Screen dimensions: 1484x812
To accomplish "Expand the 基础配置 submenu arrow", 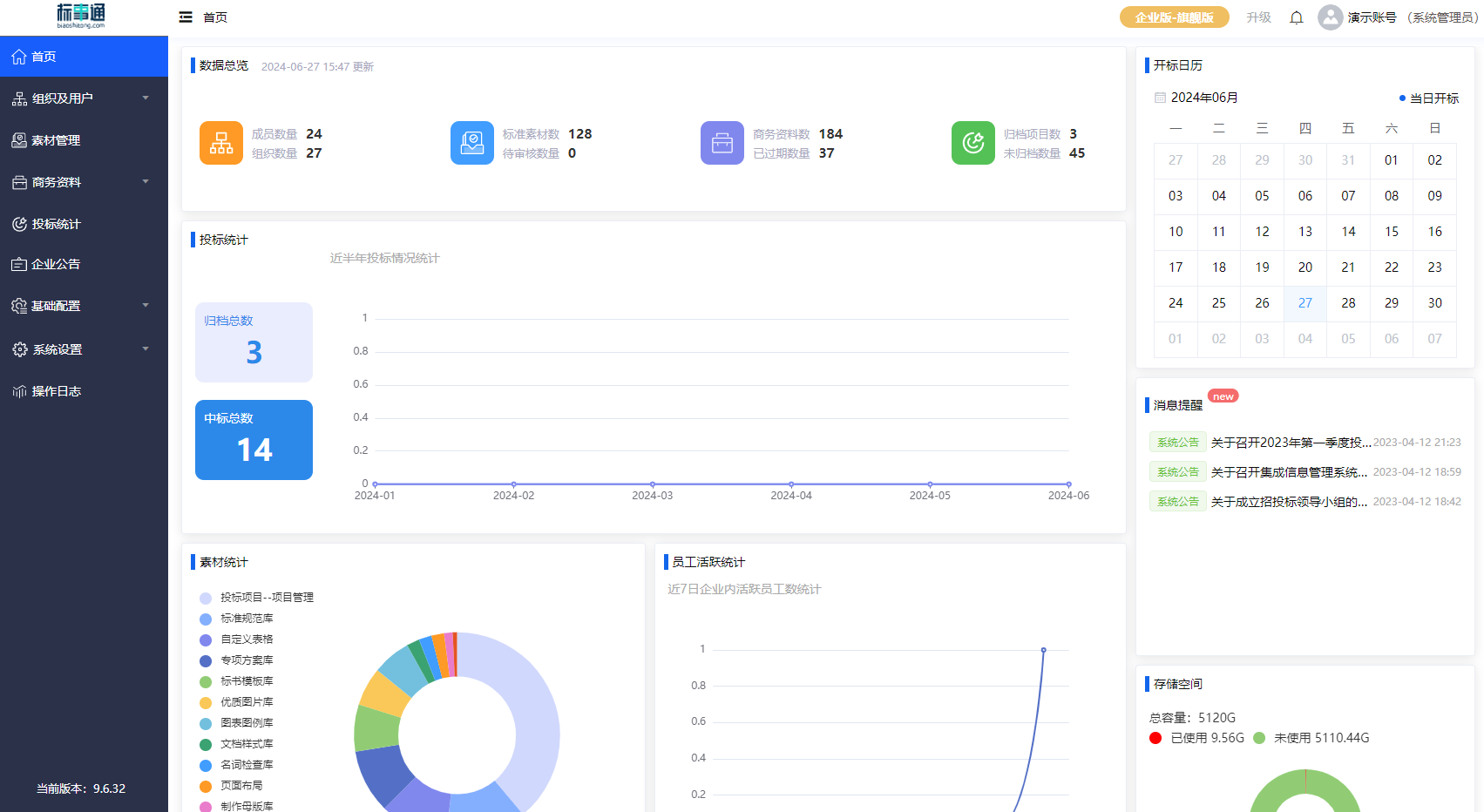I will tap(146, 305).
